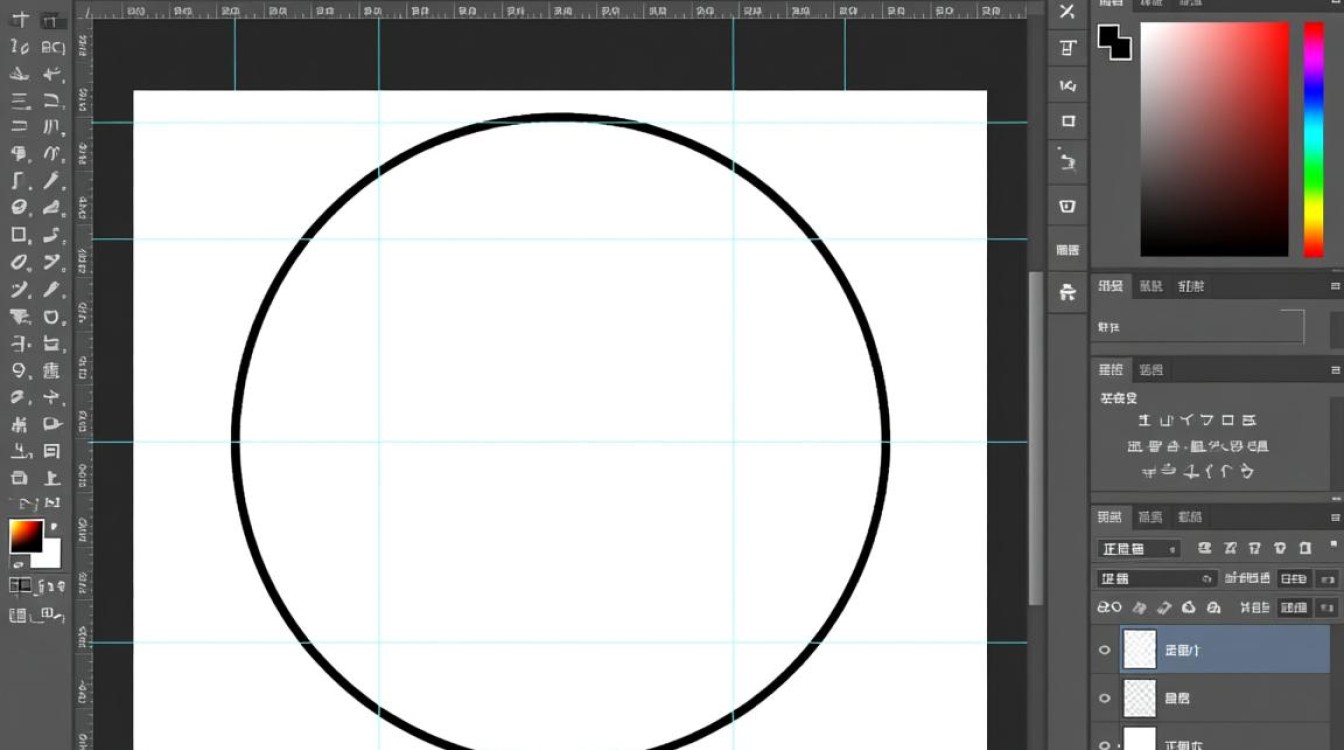The width and height of the screenshot is (1344, 750).
Task: Click the foreground color swatch in the toolbox
Action: [x=26, y=536]
